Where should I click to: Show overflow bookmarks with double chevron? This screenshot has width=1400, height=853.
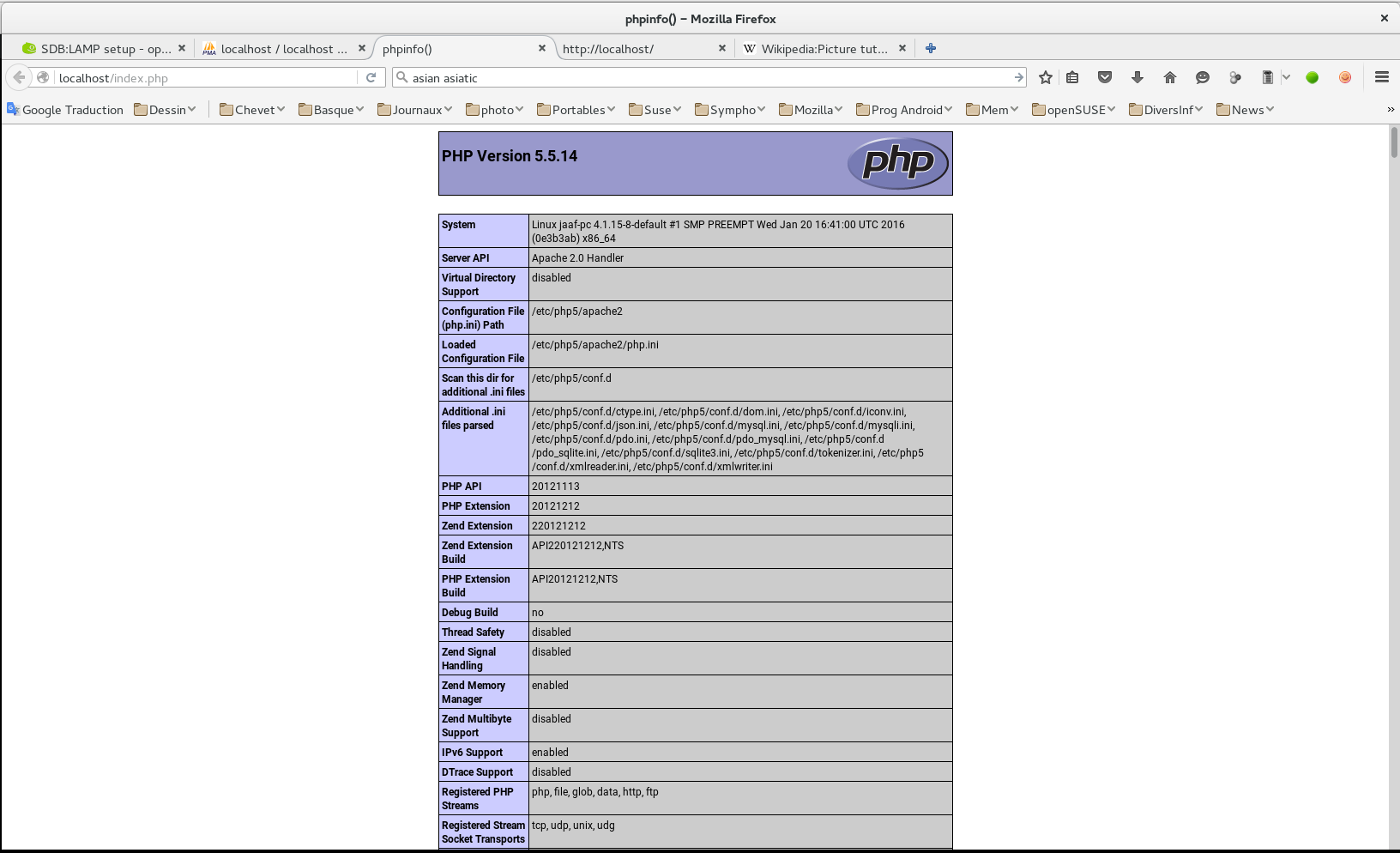pos(1389,109)
